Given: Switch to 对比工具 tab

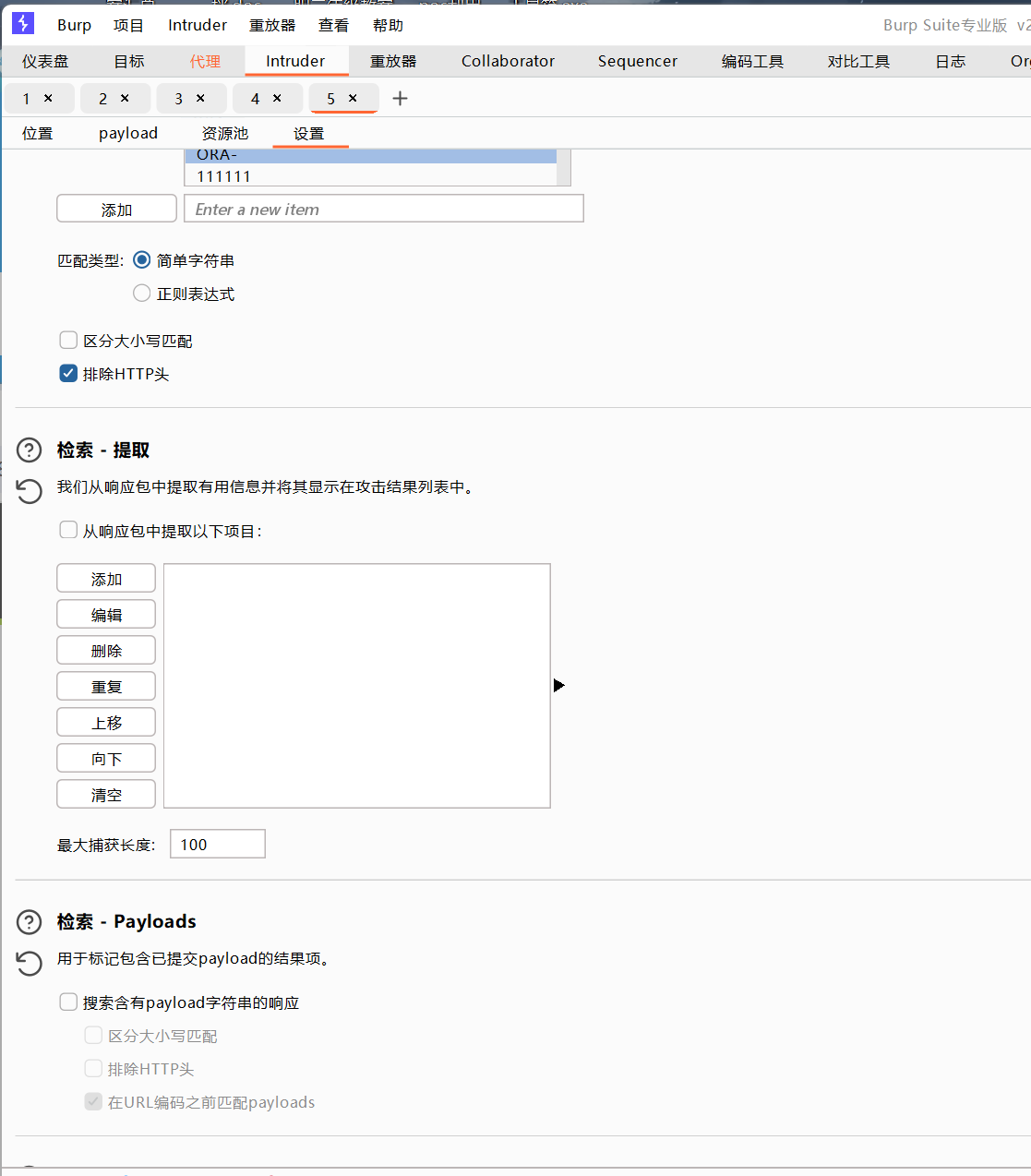Looking at the screenshot, I should point(858,61).
